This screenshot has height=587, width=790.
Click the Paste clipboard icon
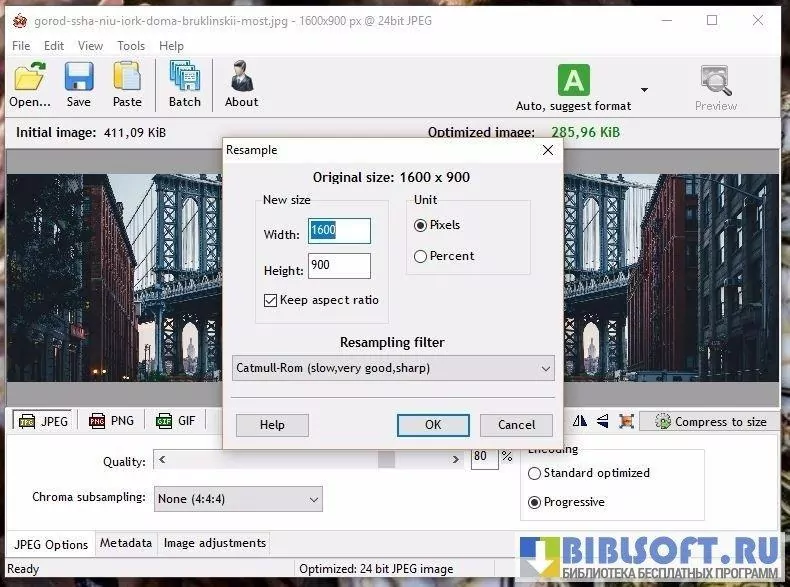pyautogui.click(x=127, y=78)
